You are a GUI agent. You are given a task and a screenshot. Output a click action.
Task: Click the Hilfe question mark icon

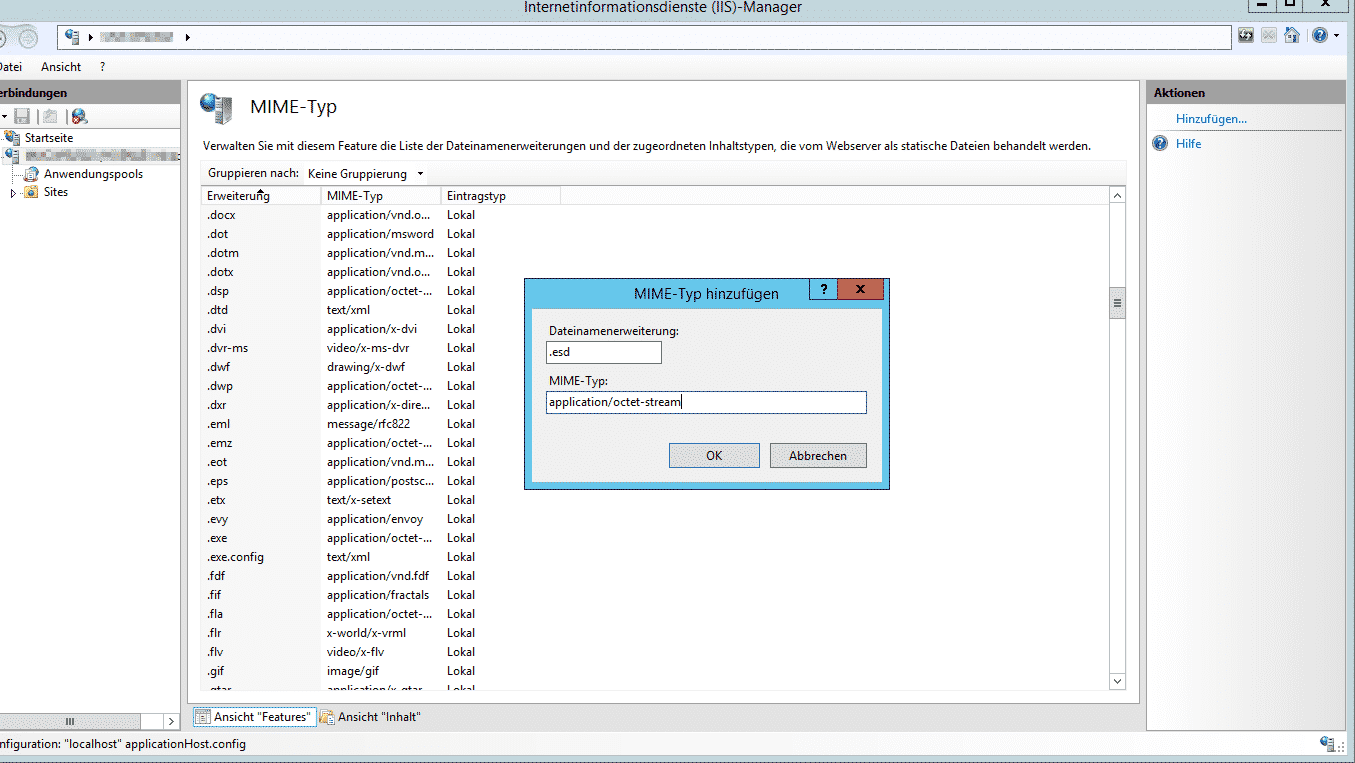click(1322, 34)
